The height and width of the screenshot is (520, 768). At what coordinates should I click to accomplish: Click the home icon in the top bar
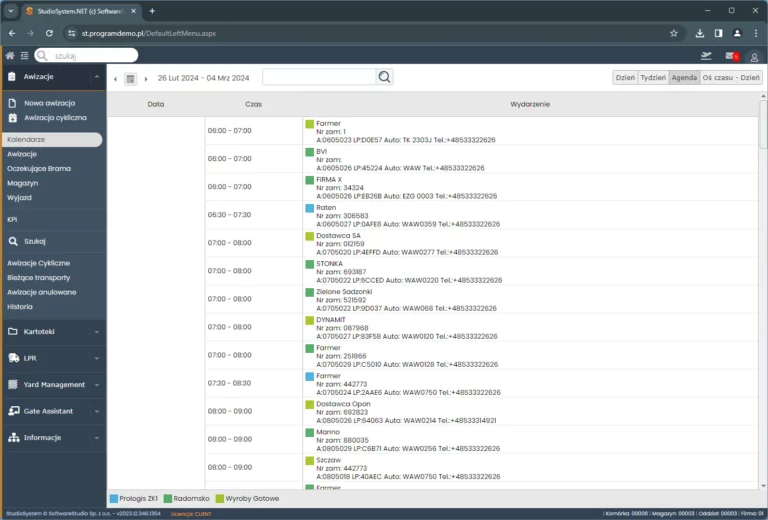pos(10,56)
